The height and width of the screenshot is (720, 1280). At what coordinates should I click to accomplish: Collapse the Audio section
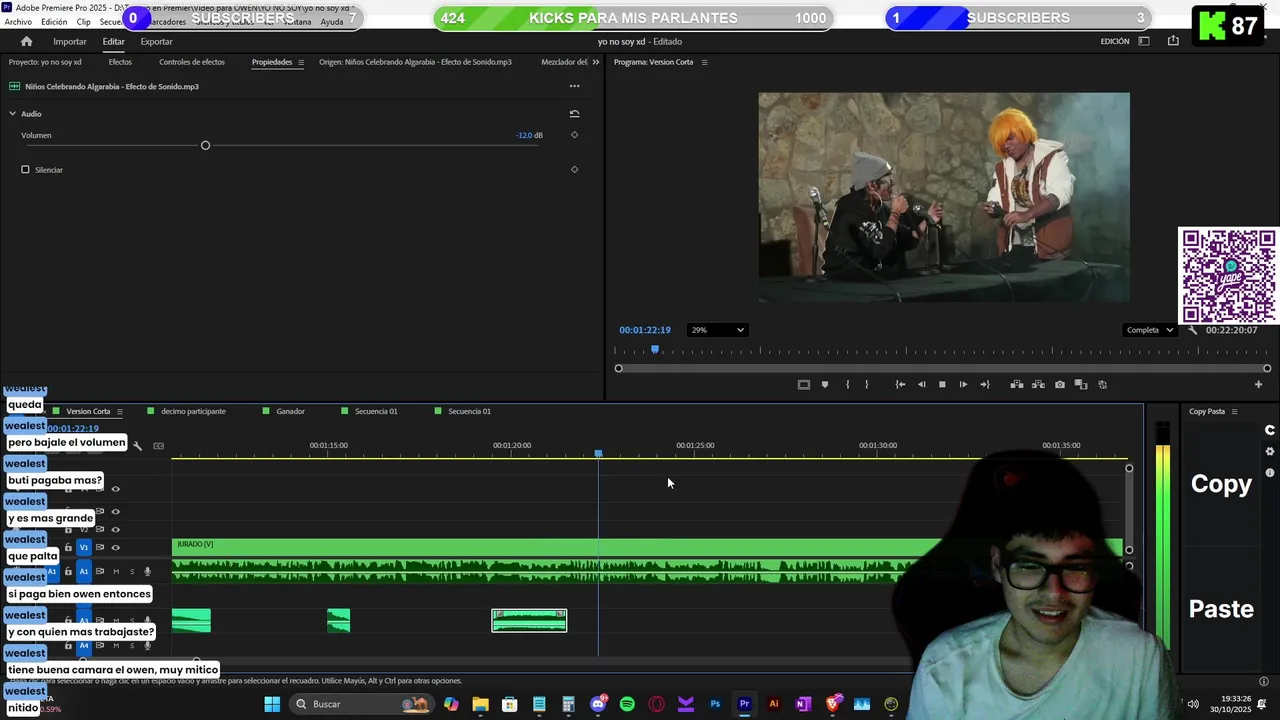click(x=12, y=113)
